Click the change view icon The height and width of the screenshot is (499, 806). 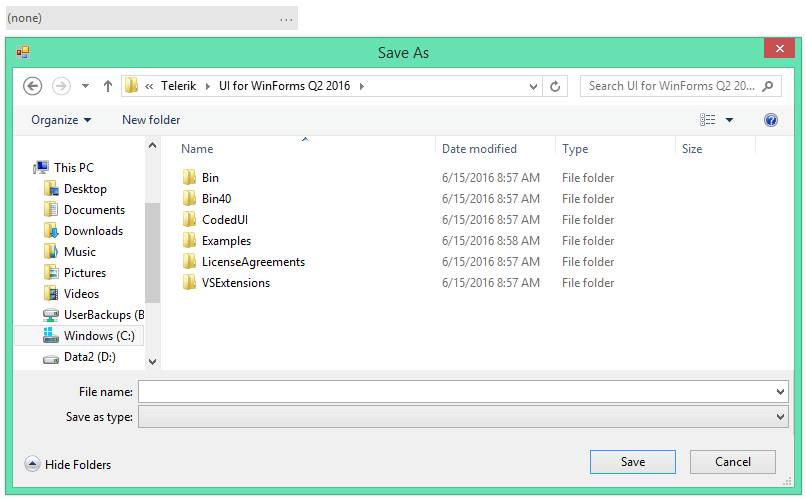tap(708, 120)
